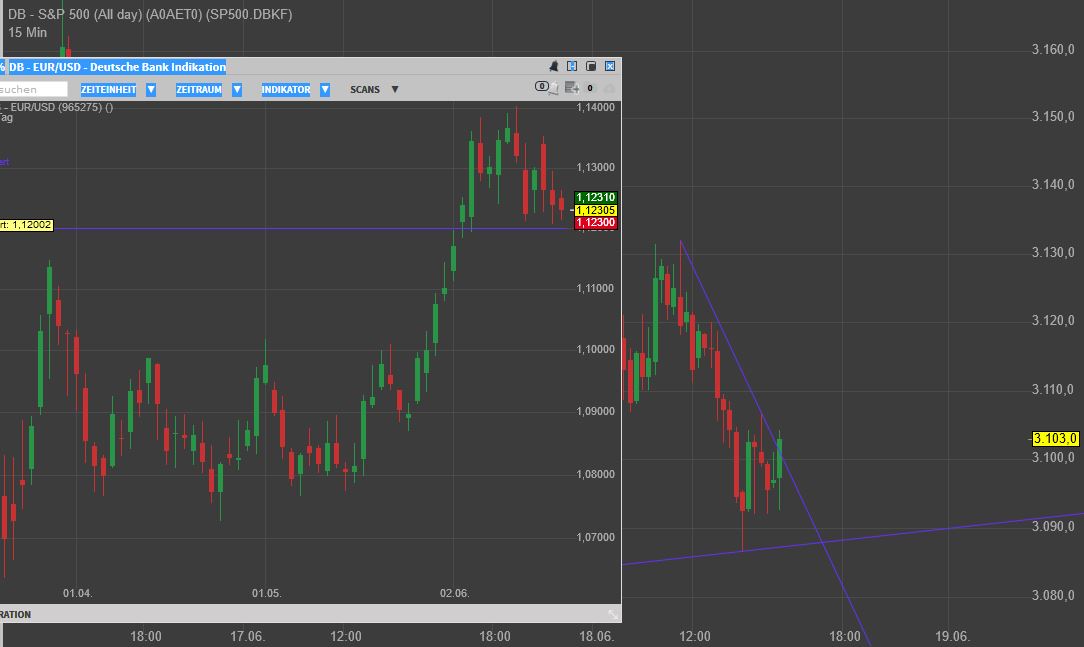This screenshot has height=647, width=1084.
Task: Close the EUR/USD chart window
Action: tap(610, 66)
